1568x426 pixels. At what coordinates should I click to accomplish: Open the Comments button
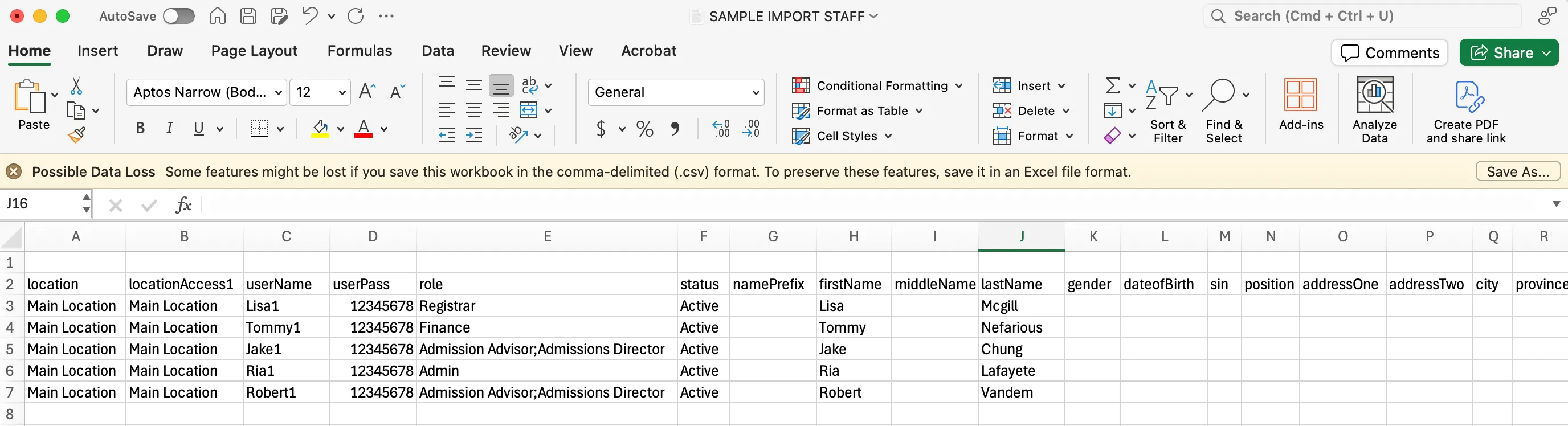(x=1390, y=53)
